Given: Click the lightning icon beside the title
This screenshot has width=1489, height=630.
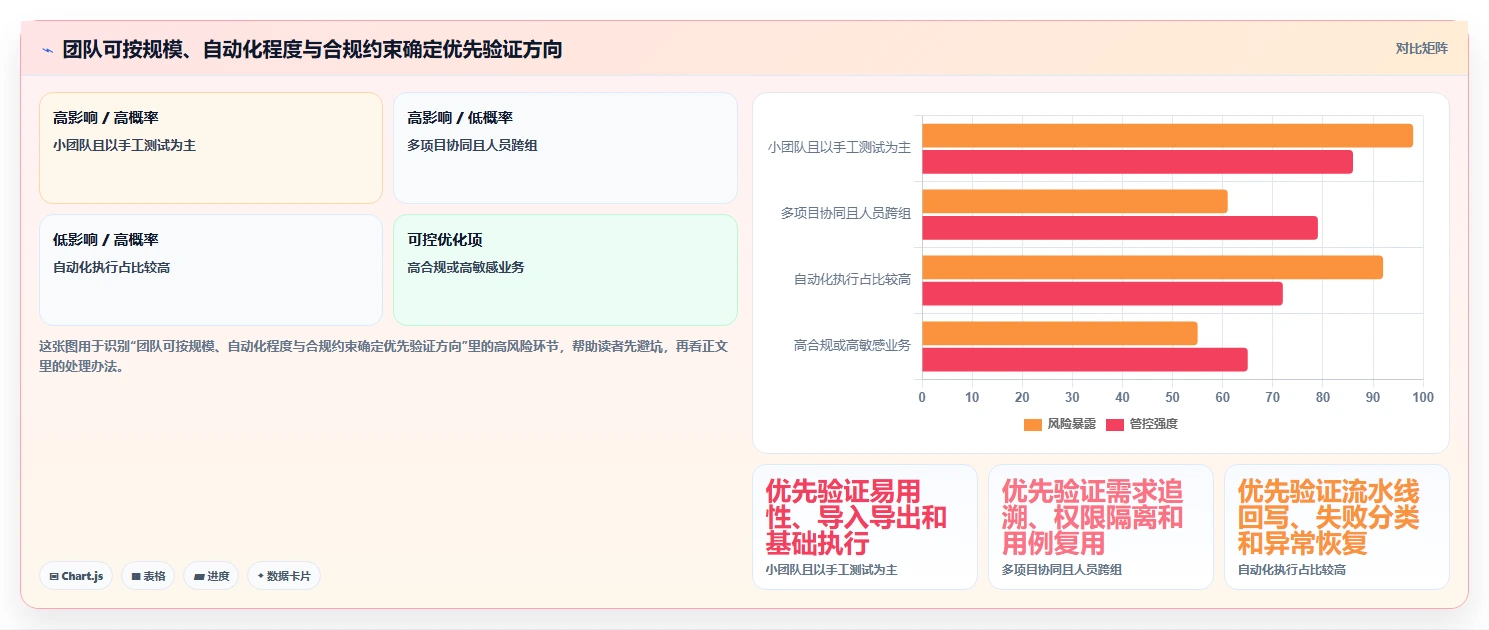Looking at the screenshot, I should coord(47,49).
